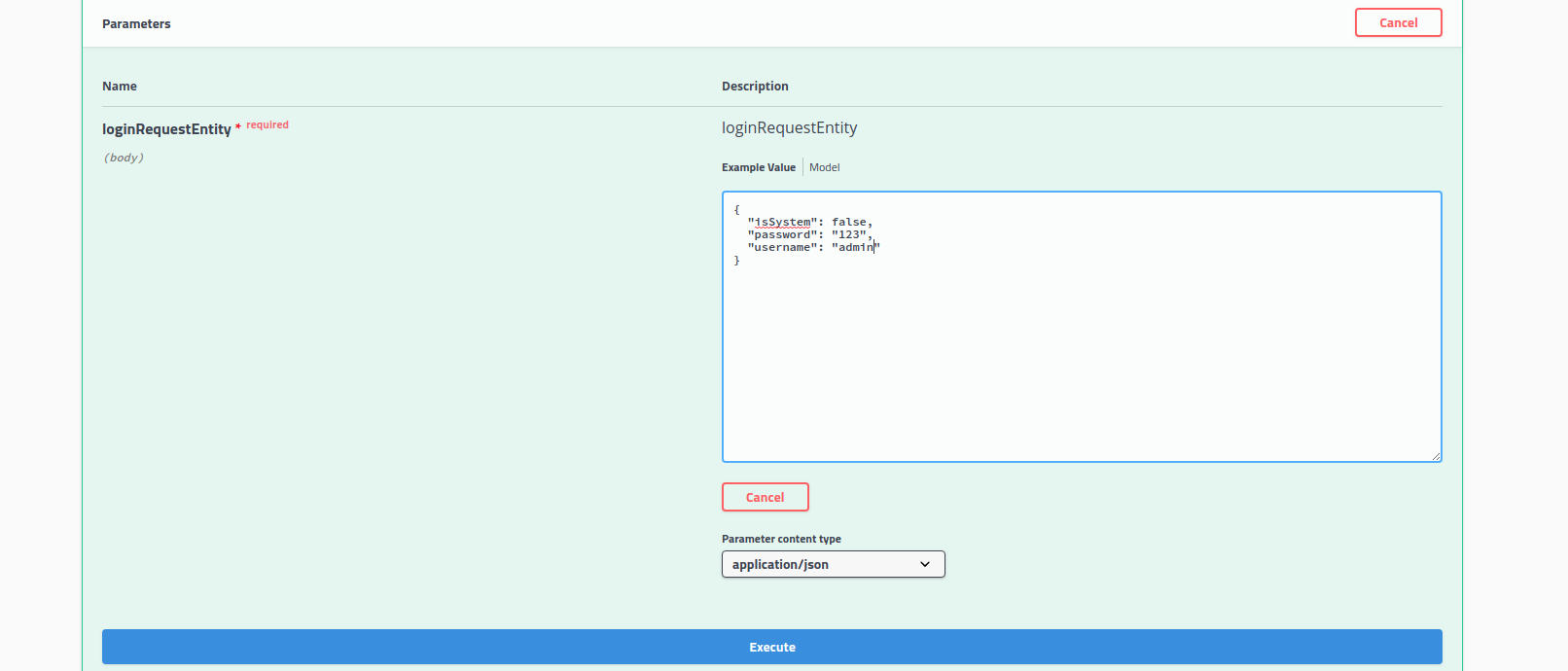1568x671 pixels.
Task: Place cursor on the "password": "123" line
Action: coord(809,234)
